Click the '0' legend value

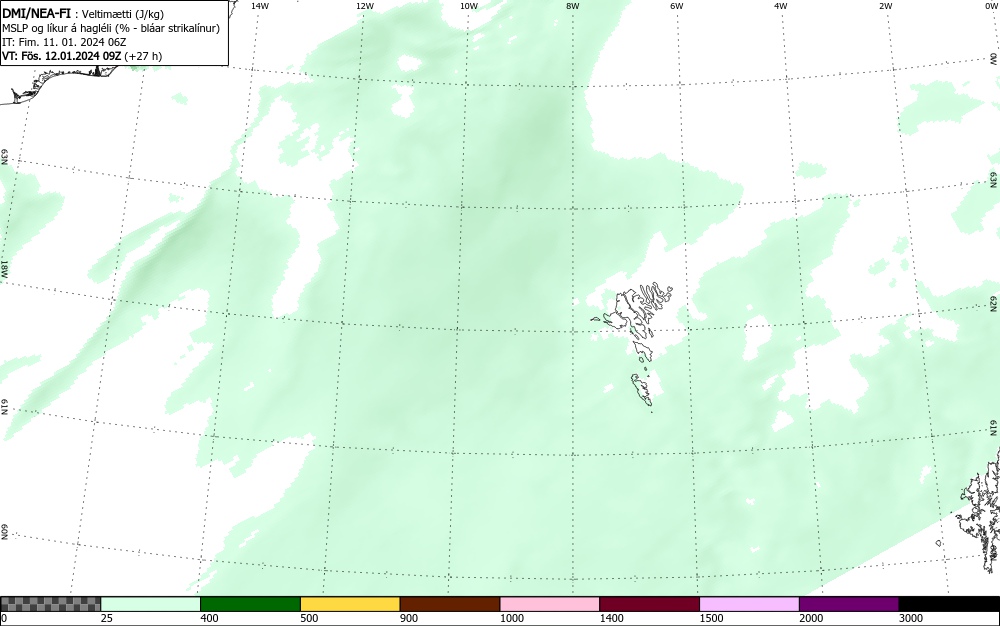pyautogui.click(x=4, y=618)
